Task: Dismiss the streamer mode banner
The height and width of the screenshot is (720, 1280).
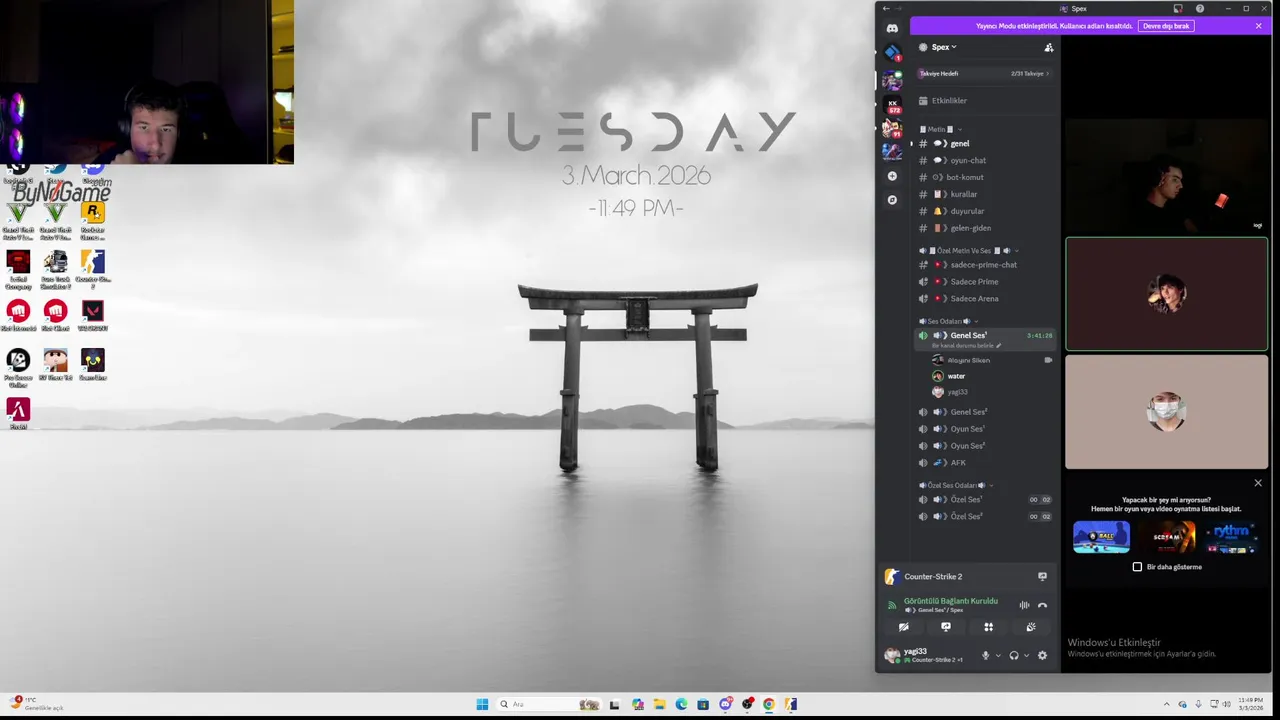Action: tap(1258, 26)
